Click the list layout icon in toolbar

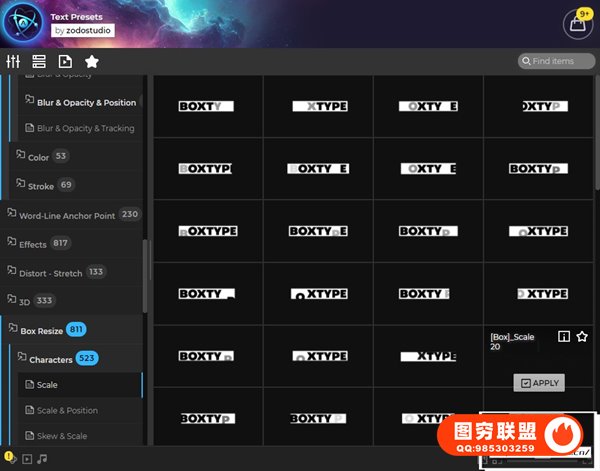(39, 62)
